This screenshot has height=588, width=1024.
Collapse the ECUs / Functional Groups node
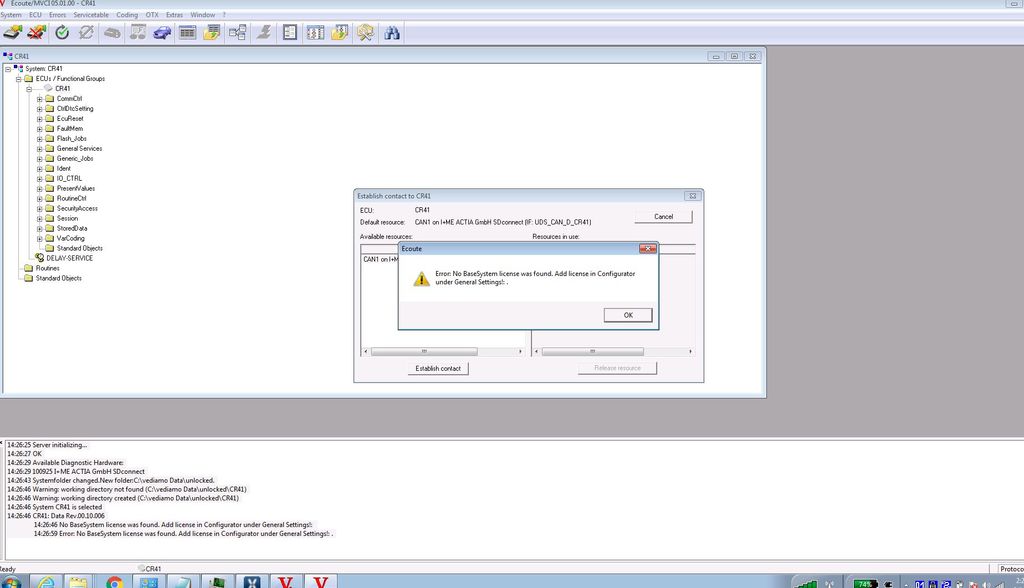point(18,78)
